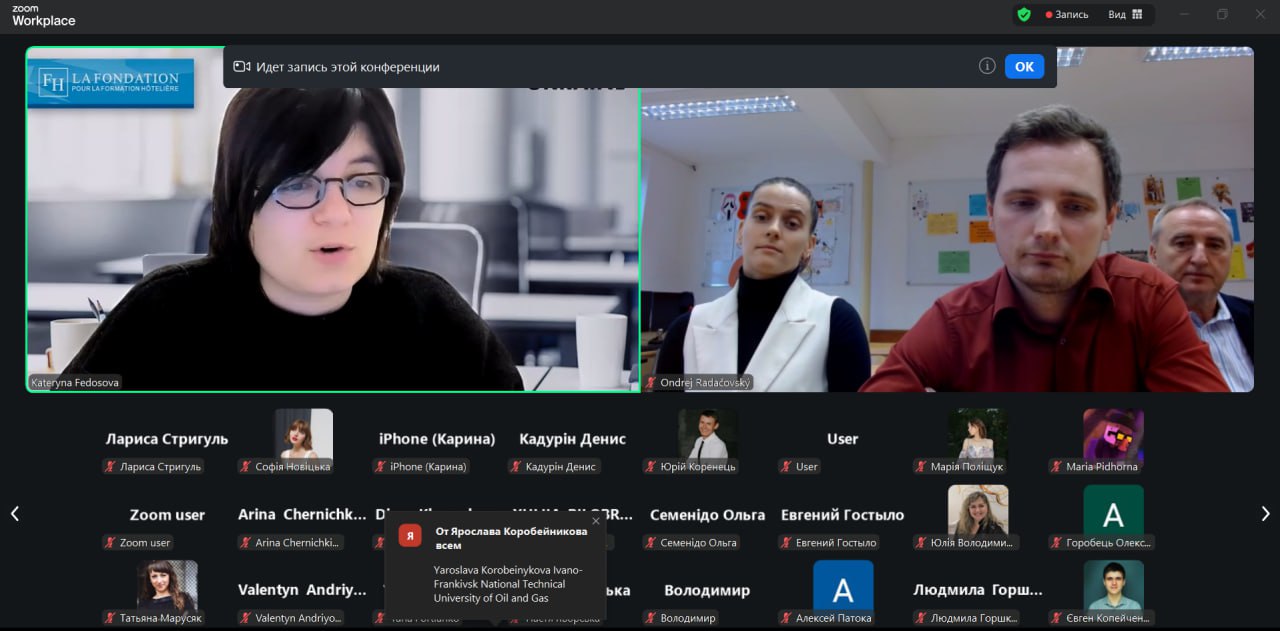Click the small Людмила Горшк... name label
Screen dimensions: 1280x631
[x=974, y=618]
